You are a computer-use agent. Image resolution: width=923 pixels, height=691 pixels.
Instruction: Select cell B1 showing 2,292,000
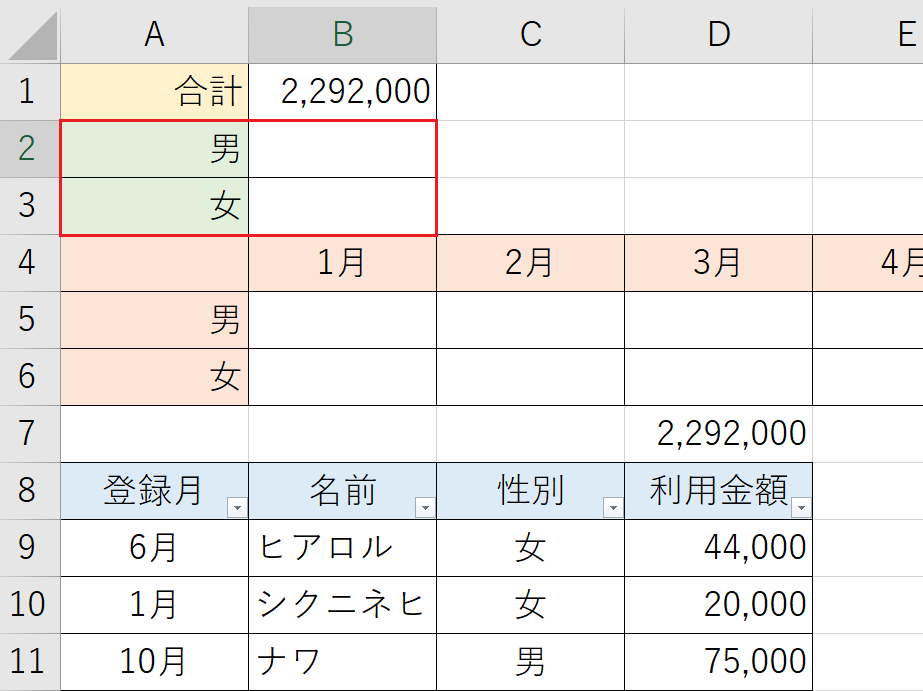[343, 92]
